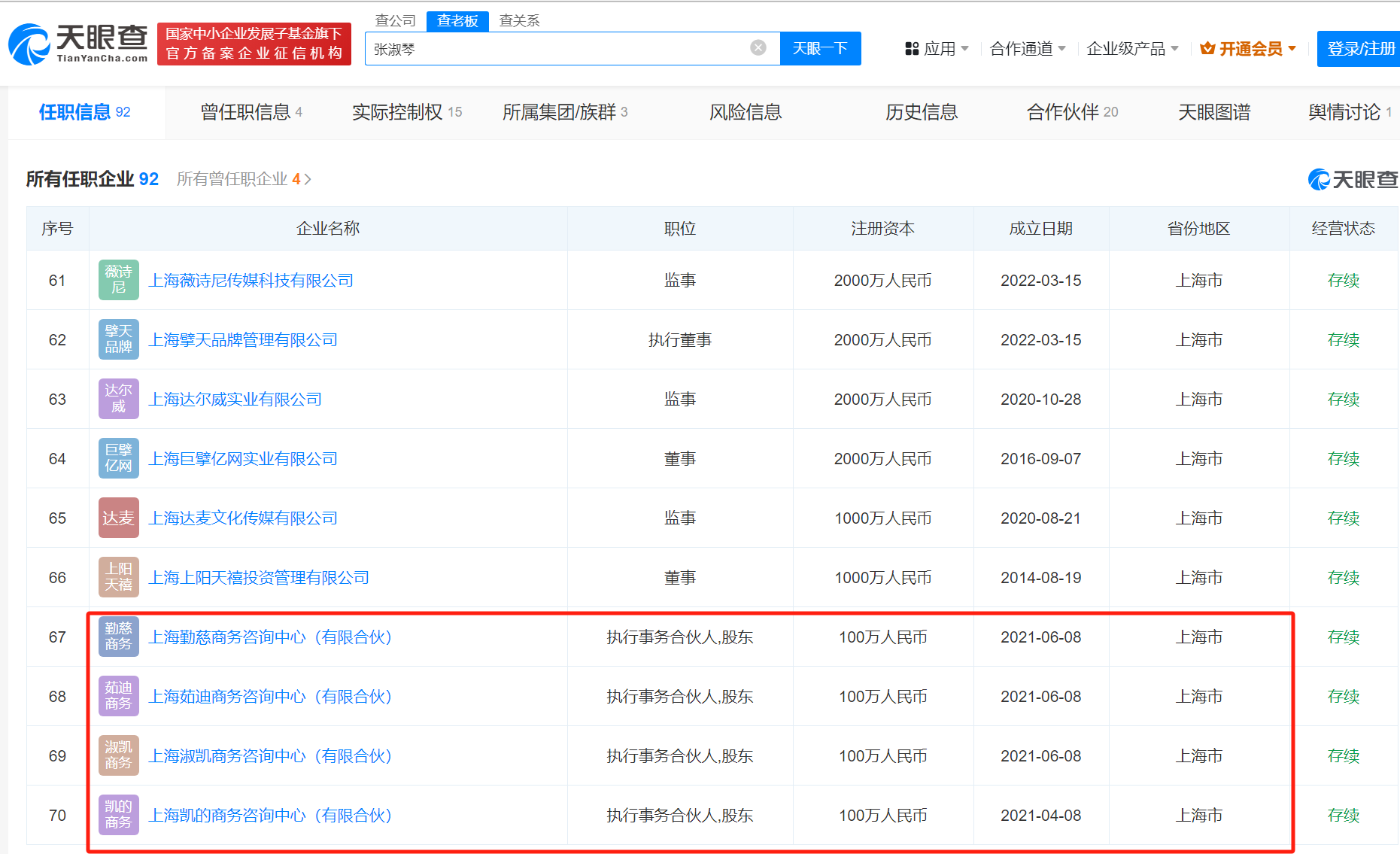Open the 曾任职信息 tab

251,112
